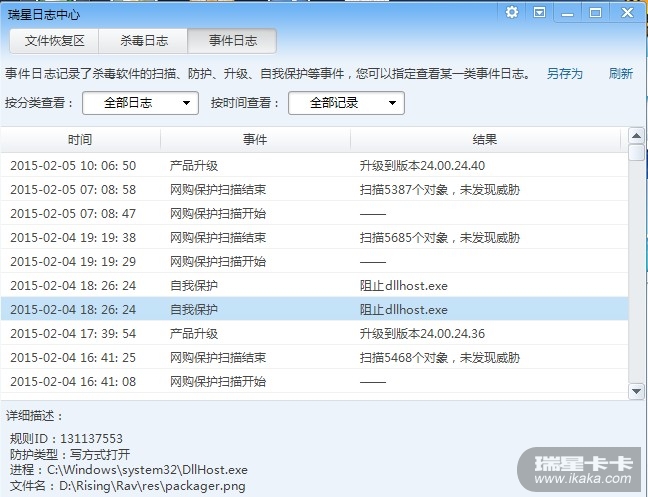Switch to 文件恢复区 tab
Image resolution: width=648 pixels, height=497 pixels.
54,41
